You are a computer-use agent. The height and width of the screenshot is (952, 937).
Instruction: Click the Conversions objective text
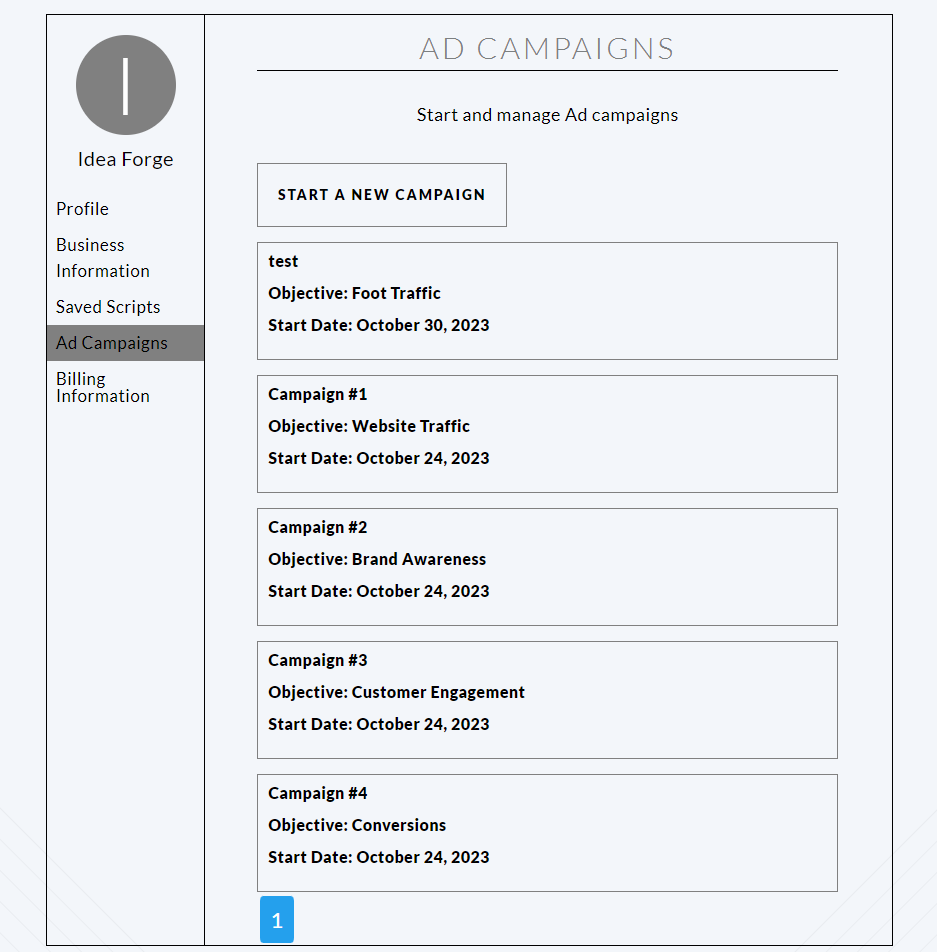click(x=399, y=825)
